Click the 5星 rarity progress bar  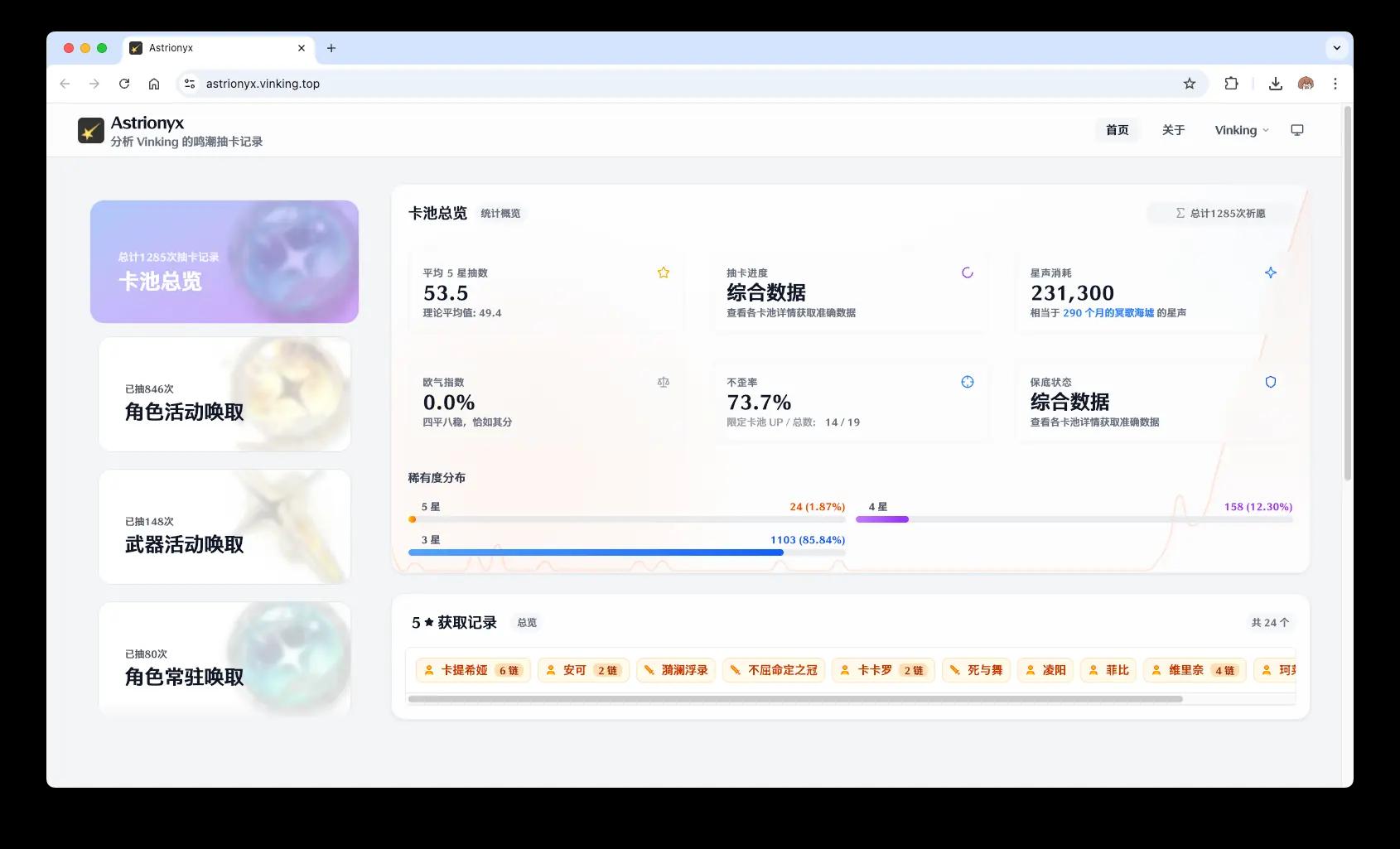627,519
